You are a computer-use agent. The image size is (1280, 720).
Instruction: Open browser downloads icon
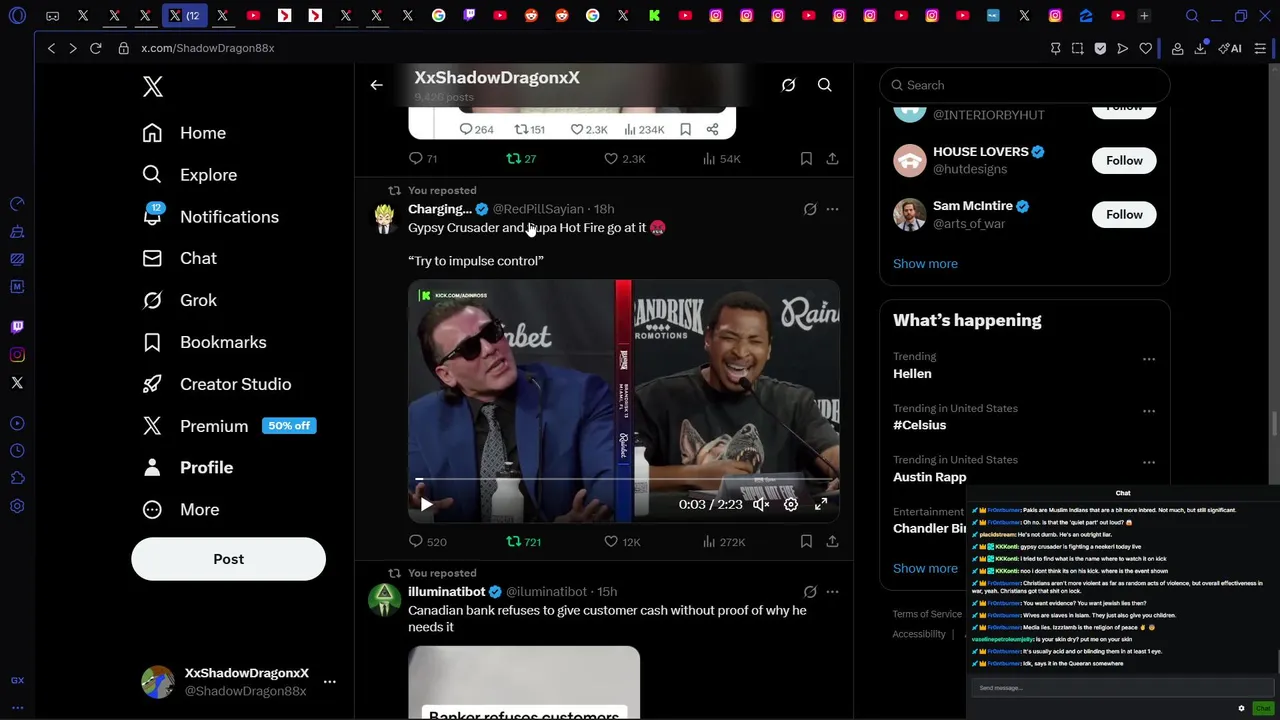1200,48
